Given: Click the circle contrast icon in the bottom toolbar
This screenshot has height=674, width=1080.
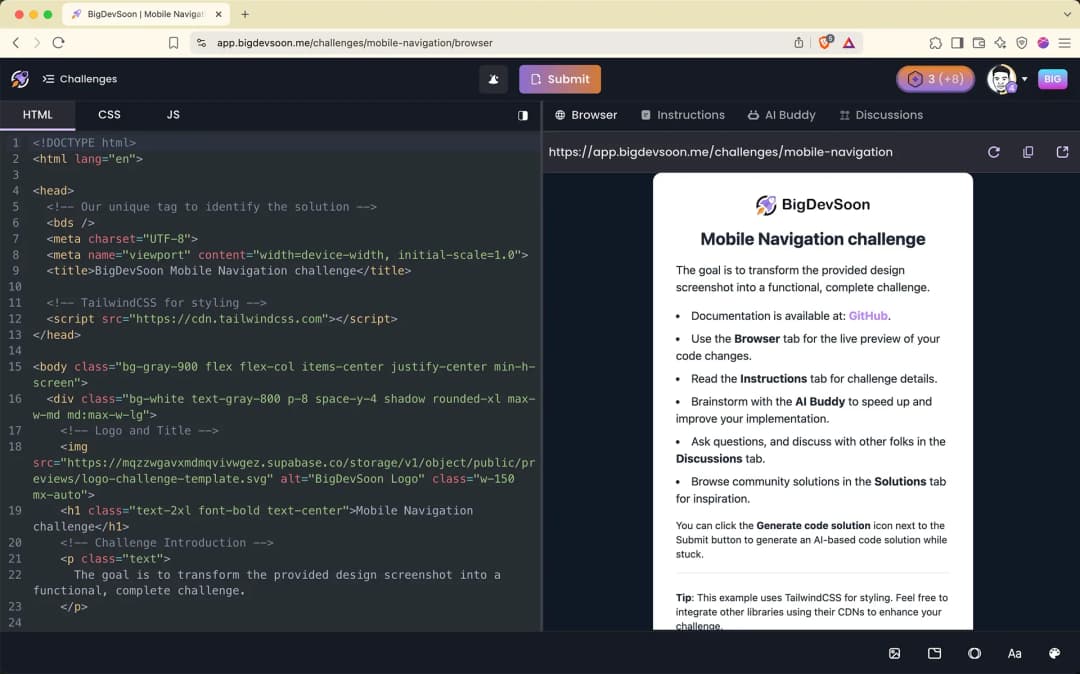Looking at the screenshot, I should click(974, 653).
